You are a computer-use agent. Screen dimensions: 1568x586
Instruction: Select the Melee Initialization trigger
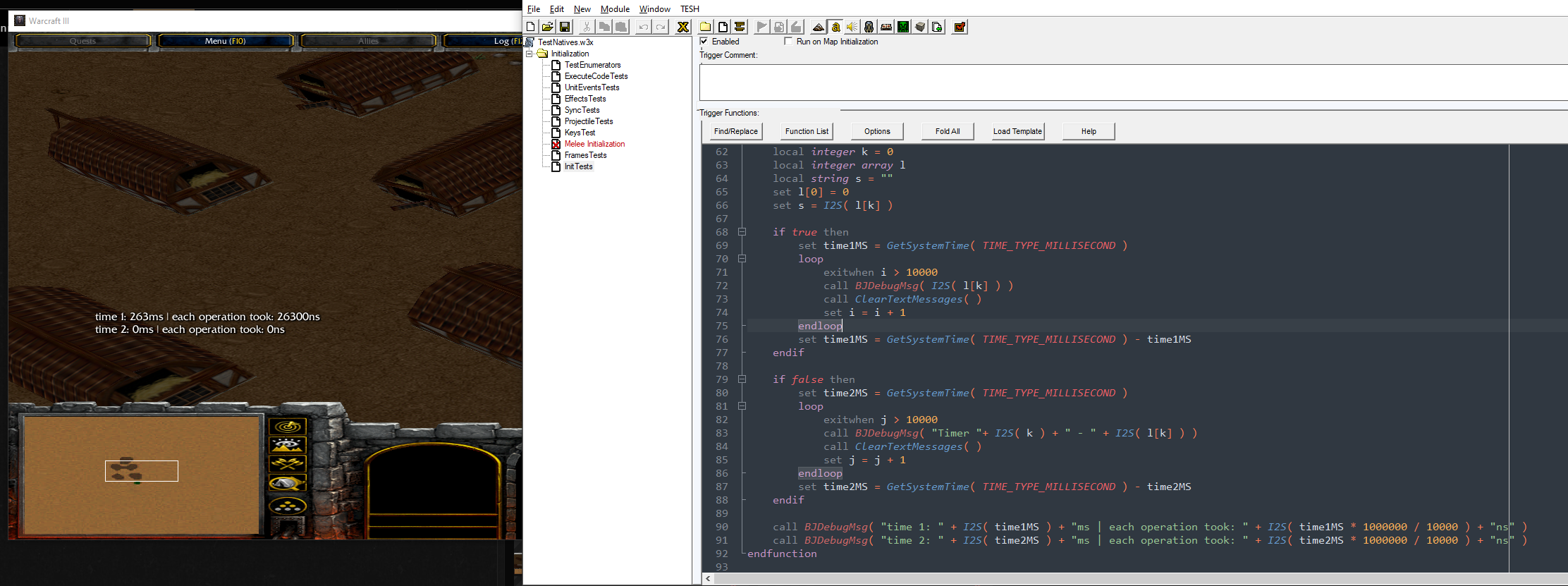pos(594,144)
